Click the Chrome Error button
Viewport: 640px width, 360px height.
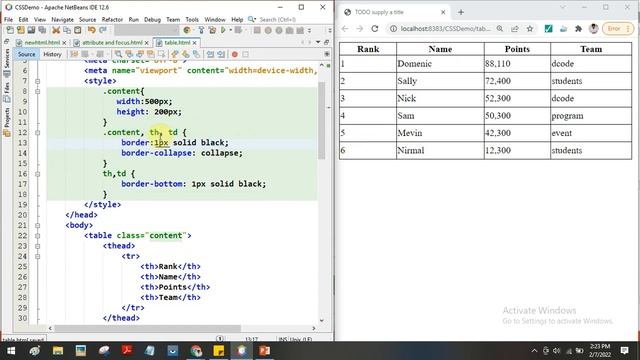618,29
